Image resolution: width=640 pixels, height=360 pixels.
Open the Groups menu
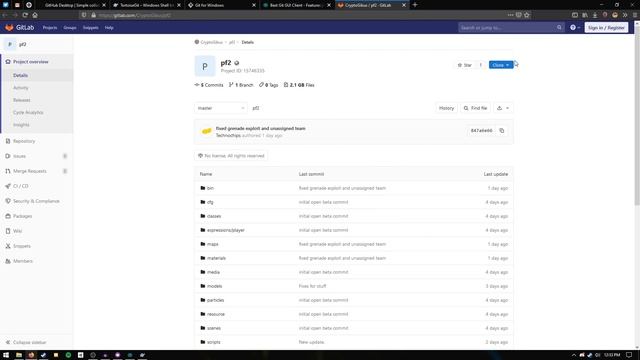point(70,28)
